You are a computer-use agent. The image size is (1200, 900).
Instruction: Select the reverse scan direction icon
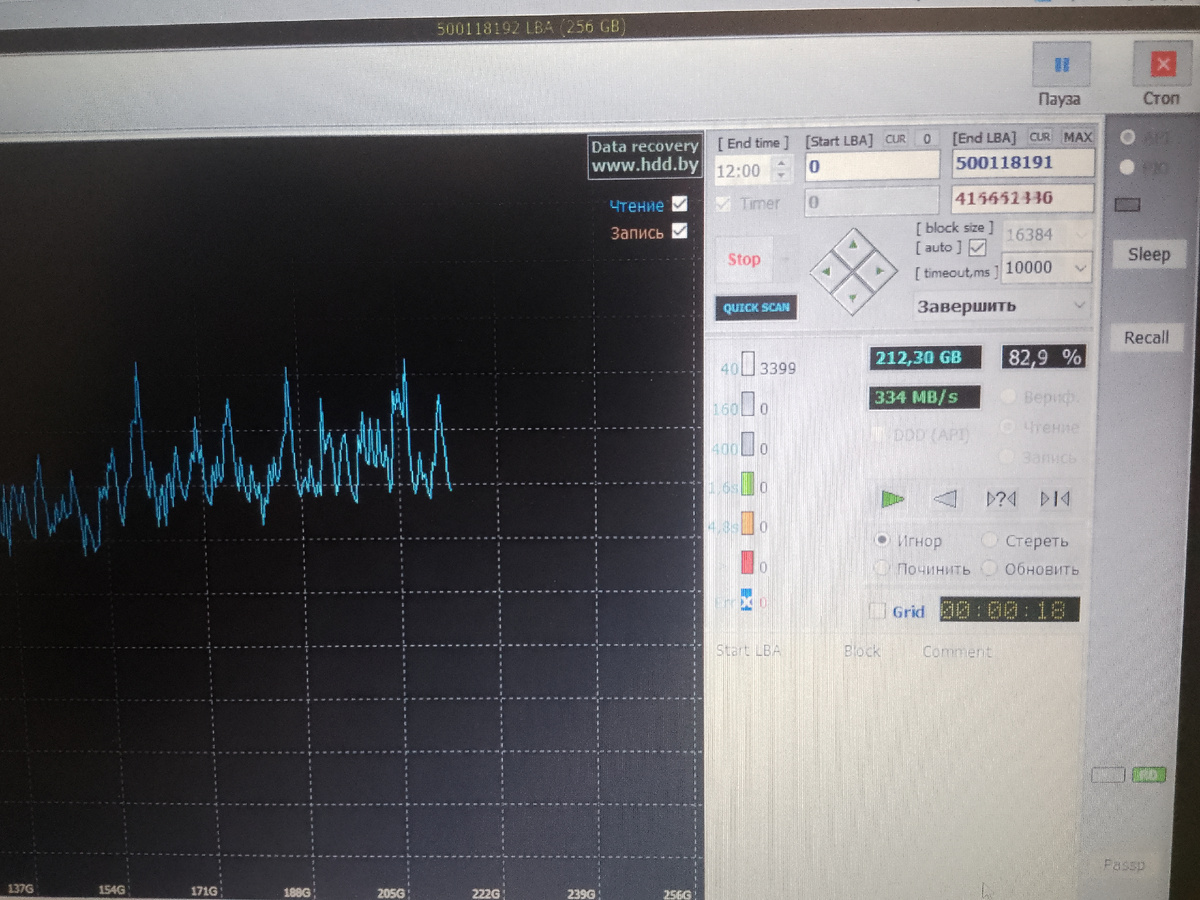pyautogui.click(x=946, y=498)
